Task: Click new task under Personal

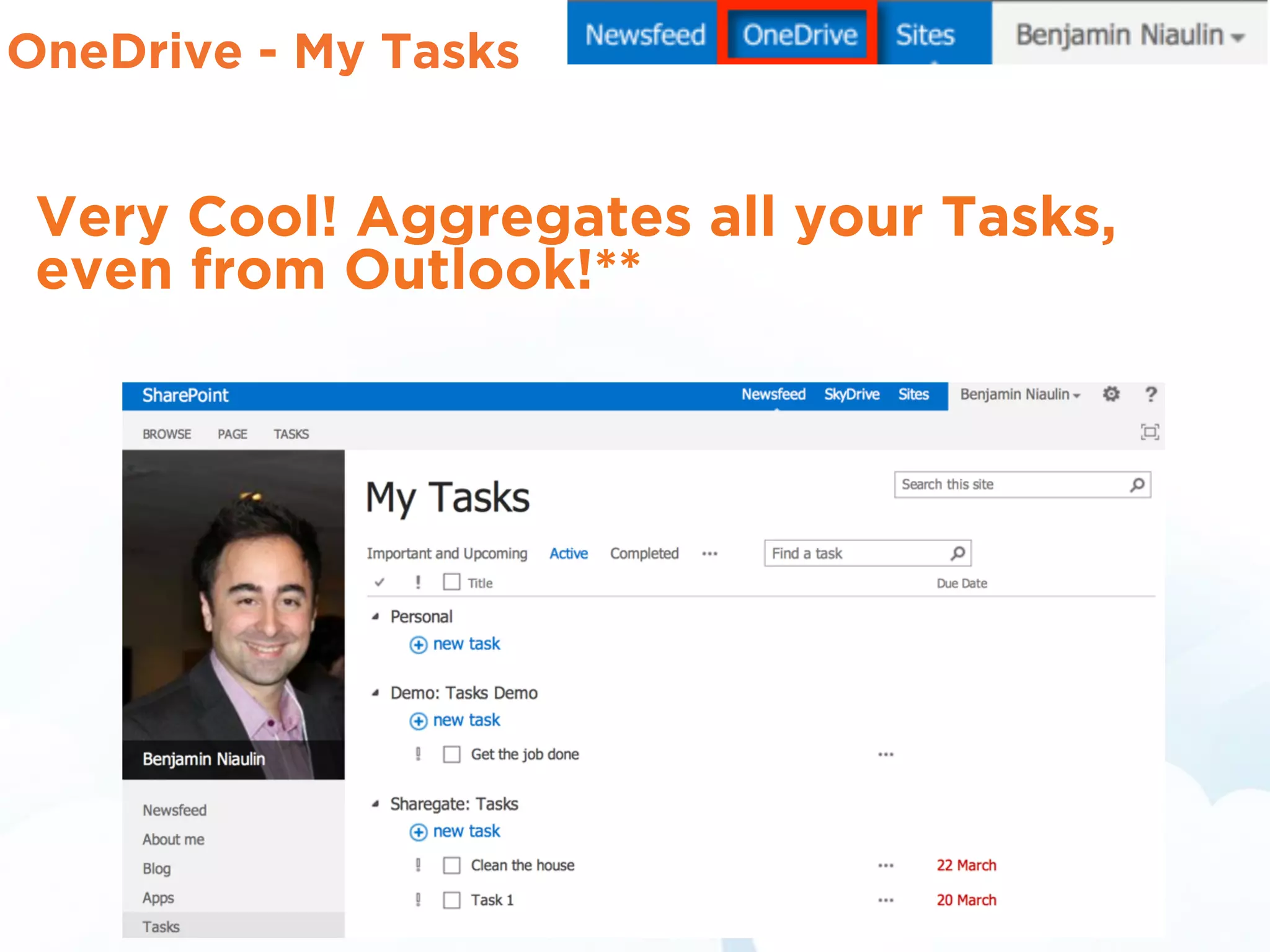Action: click(x=466, y=644)
